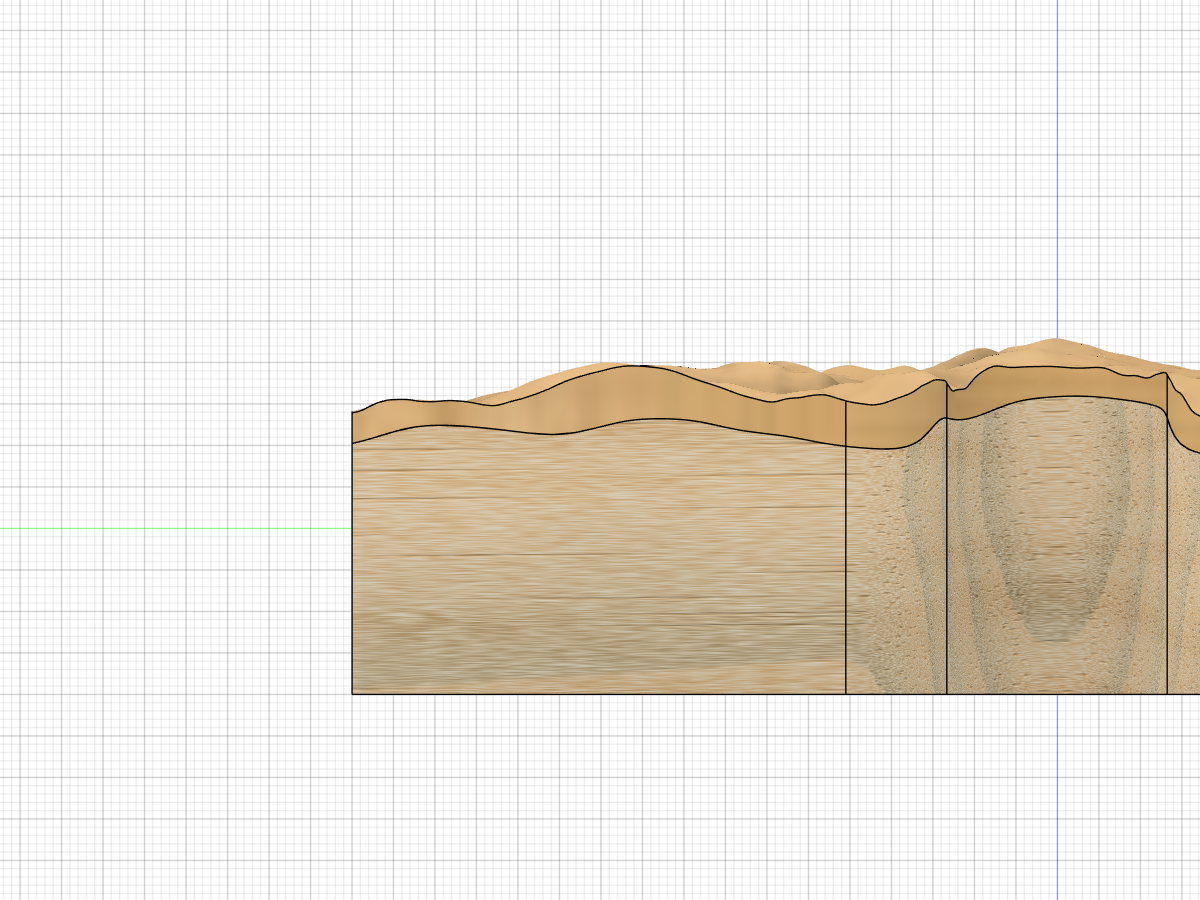Viewport: 1200px width, 900px height.
Task: Select the wavy tan band above the large face
Action: click(598, 403)
